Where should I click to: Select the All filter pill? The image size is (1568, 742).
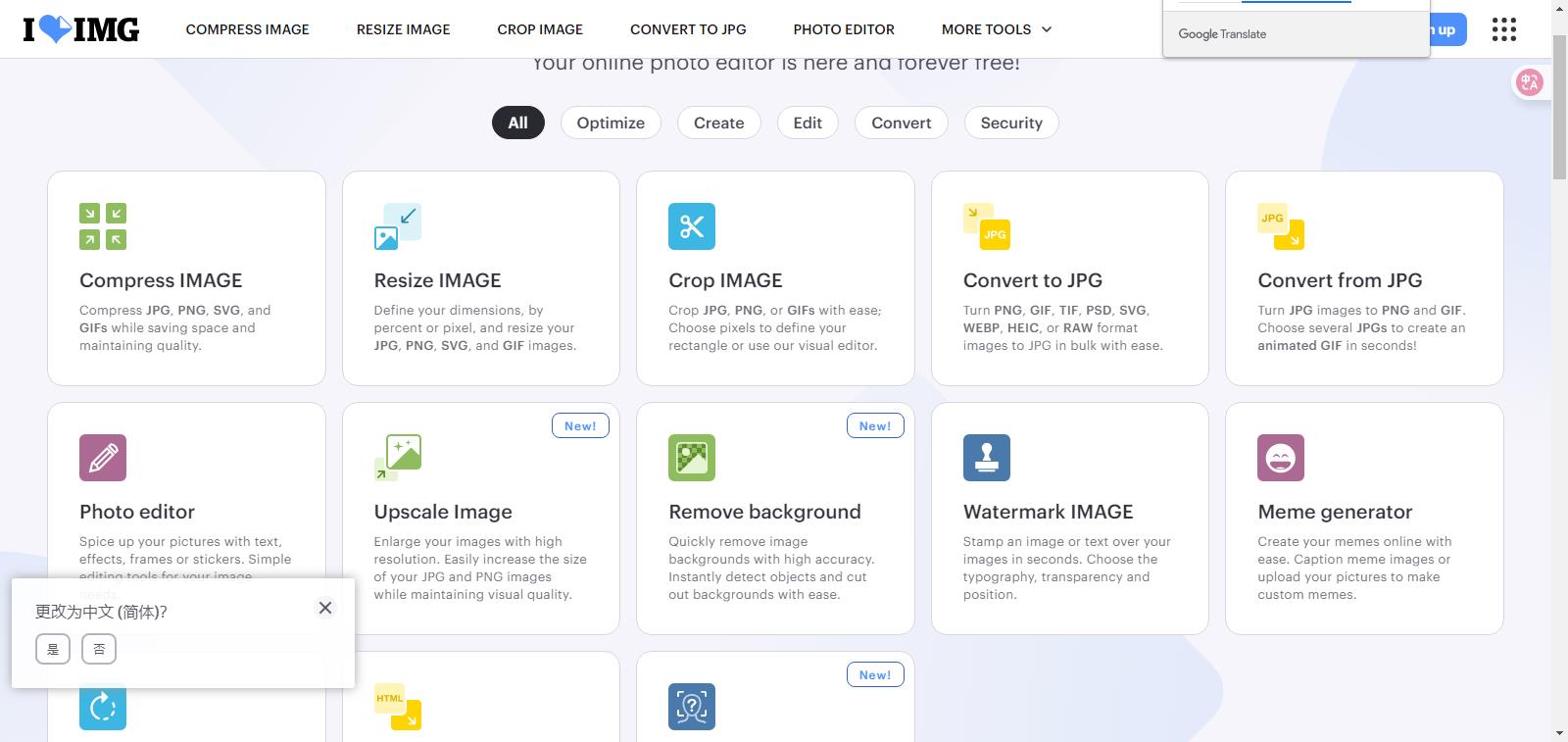(517, 123)
